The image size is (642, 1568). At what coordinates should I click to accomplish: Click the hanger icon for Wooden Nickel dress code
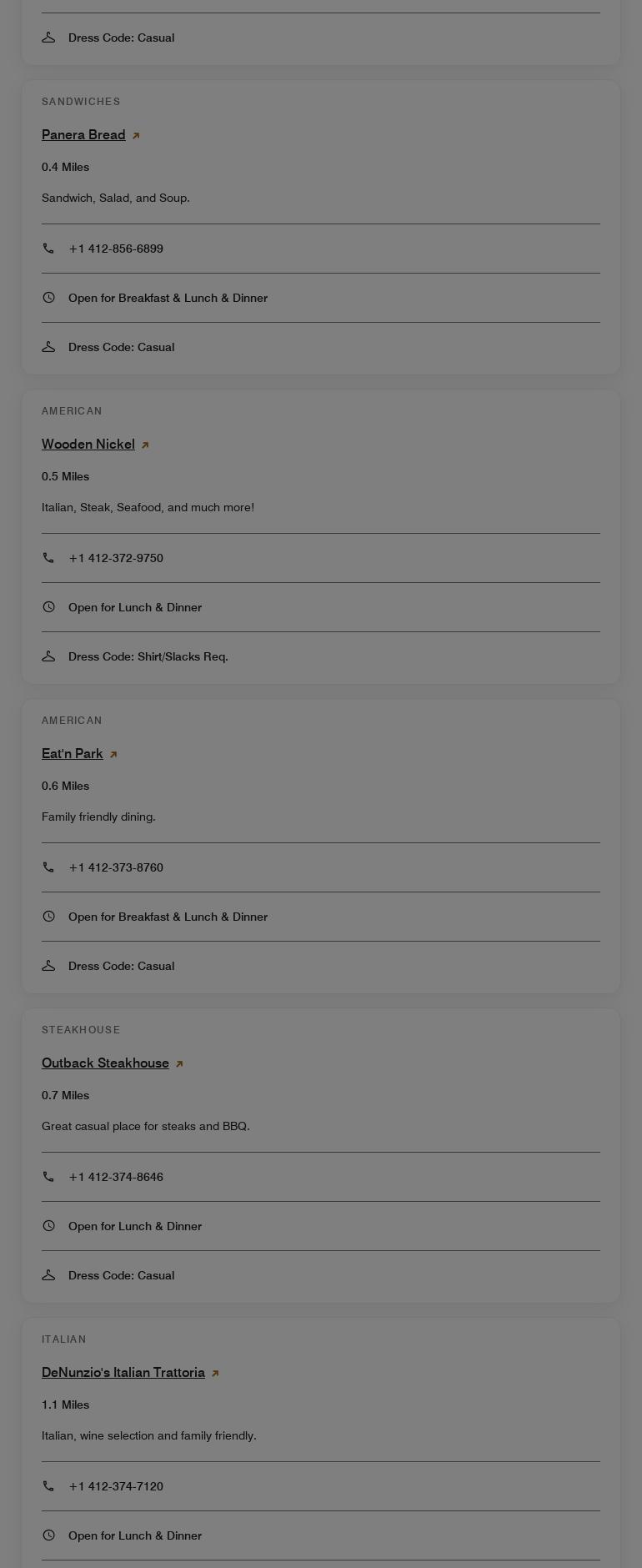click(x=48, y=656)
